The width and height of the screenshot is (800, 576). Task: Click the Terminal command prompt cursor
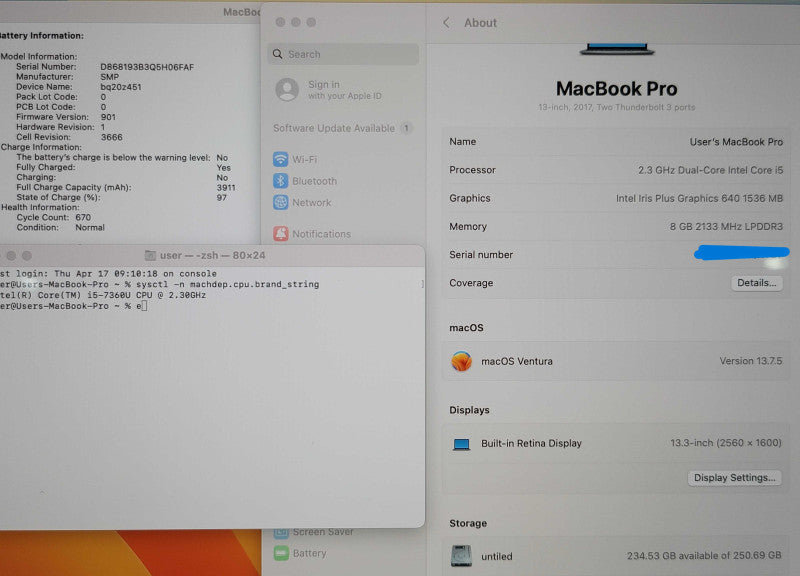coord(144,306)
